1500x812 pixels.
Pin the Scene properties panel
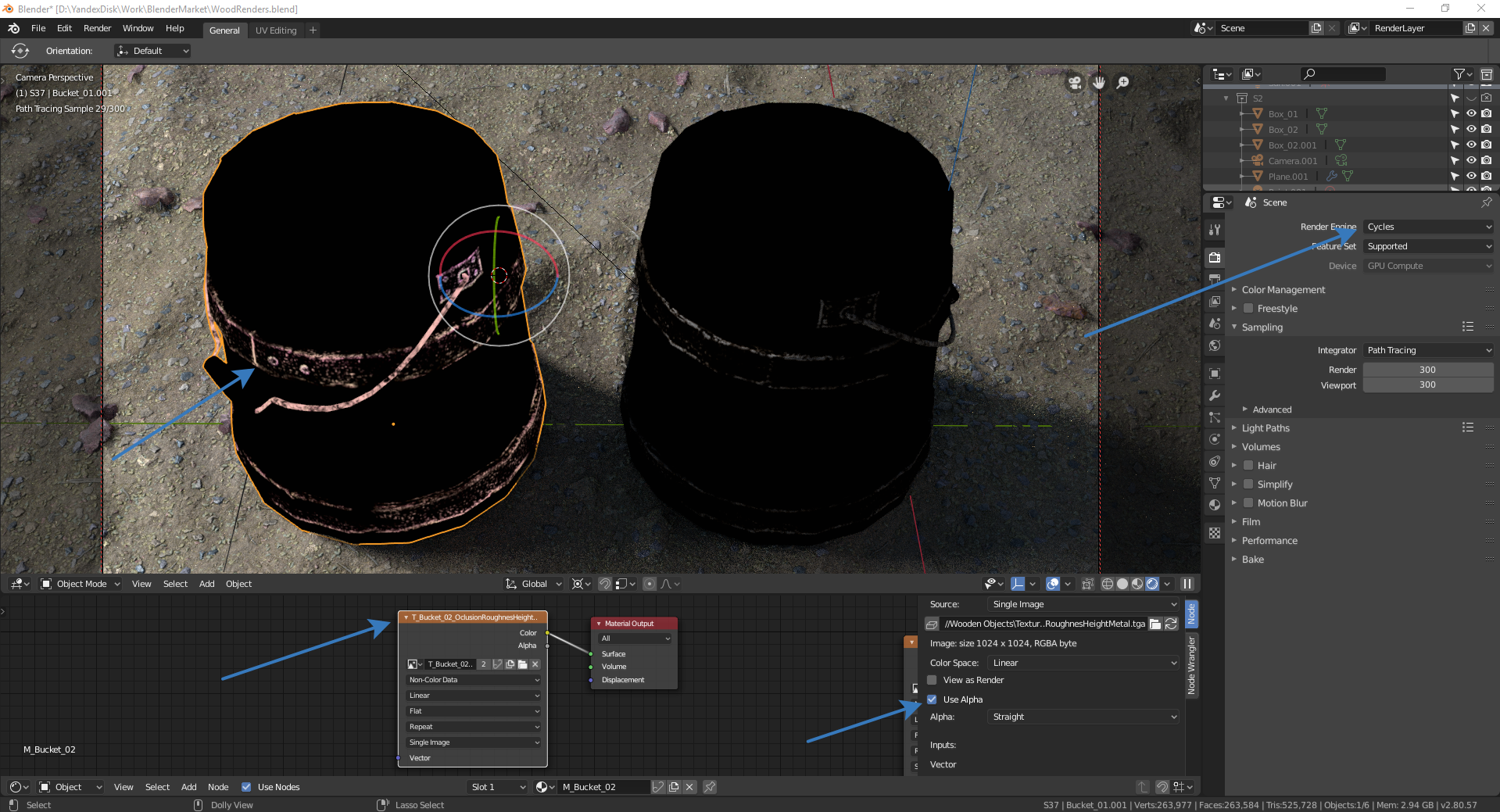click(1486, 202)
